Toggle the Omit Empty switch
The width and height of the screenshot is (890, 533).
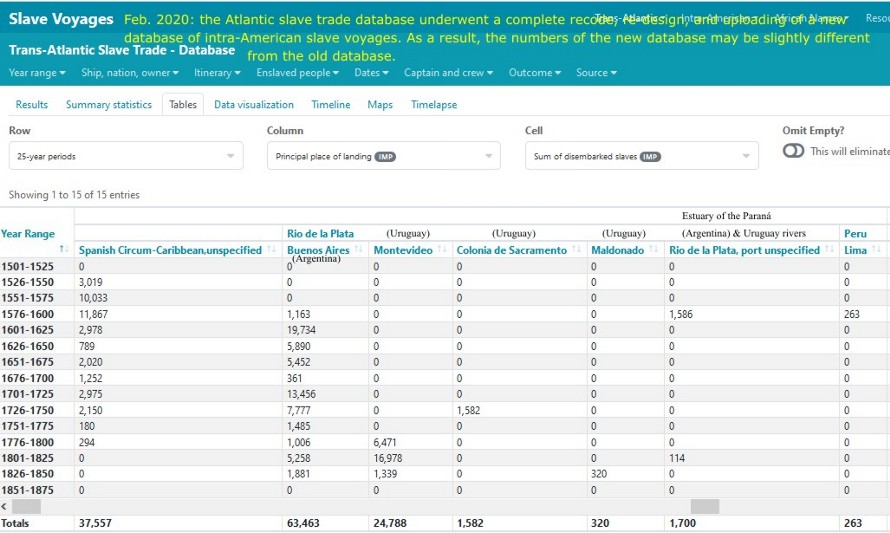click(794, 151)
